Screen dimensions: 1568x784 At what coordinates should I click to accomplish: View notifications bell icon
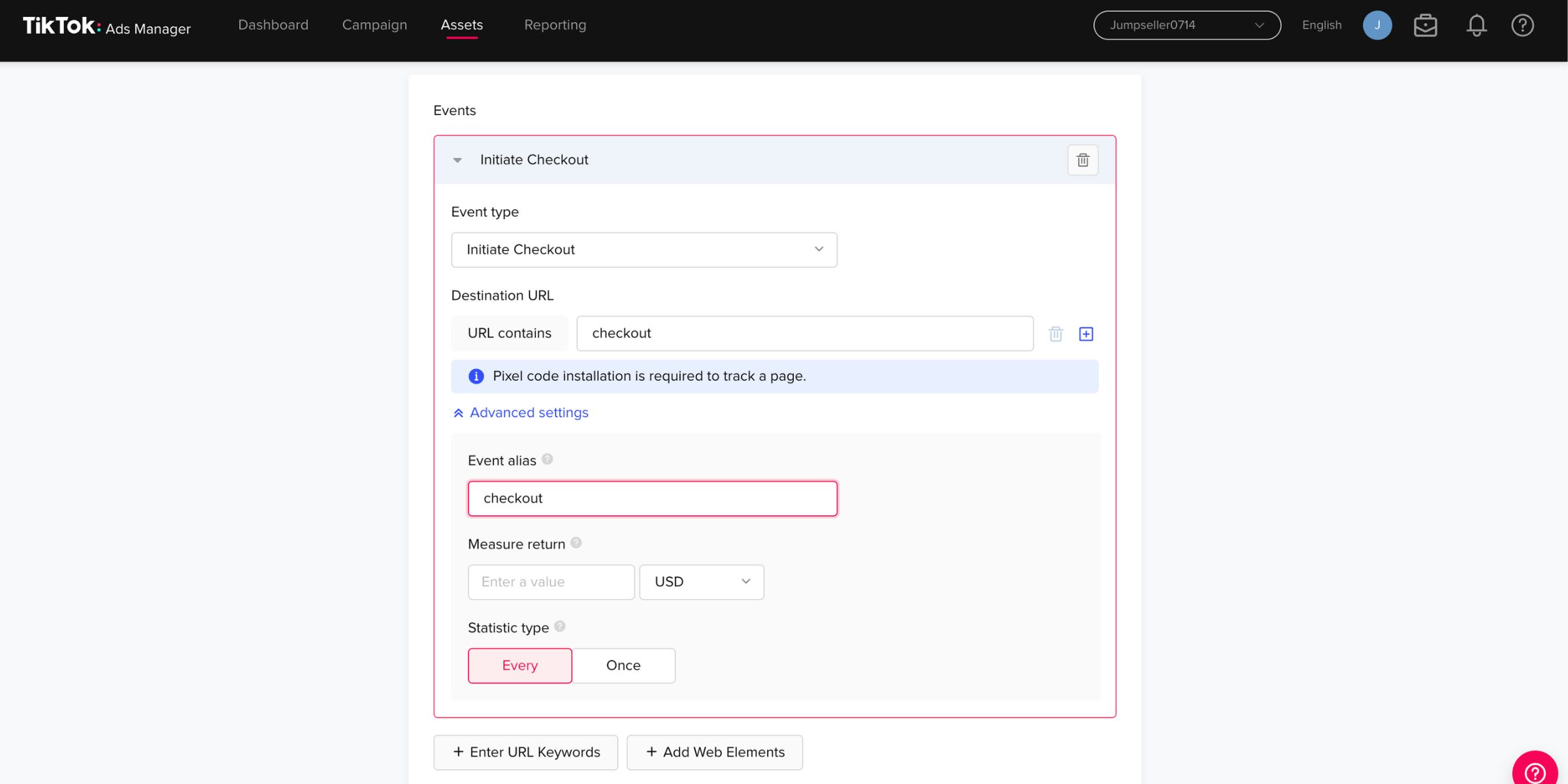coord(1477,25)
